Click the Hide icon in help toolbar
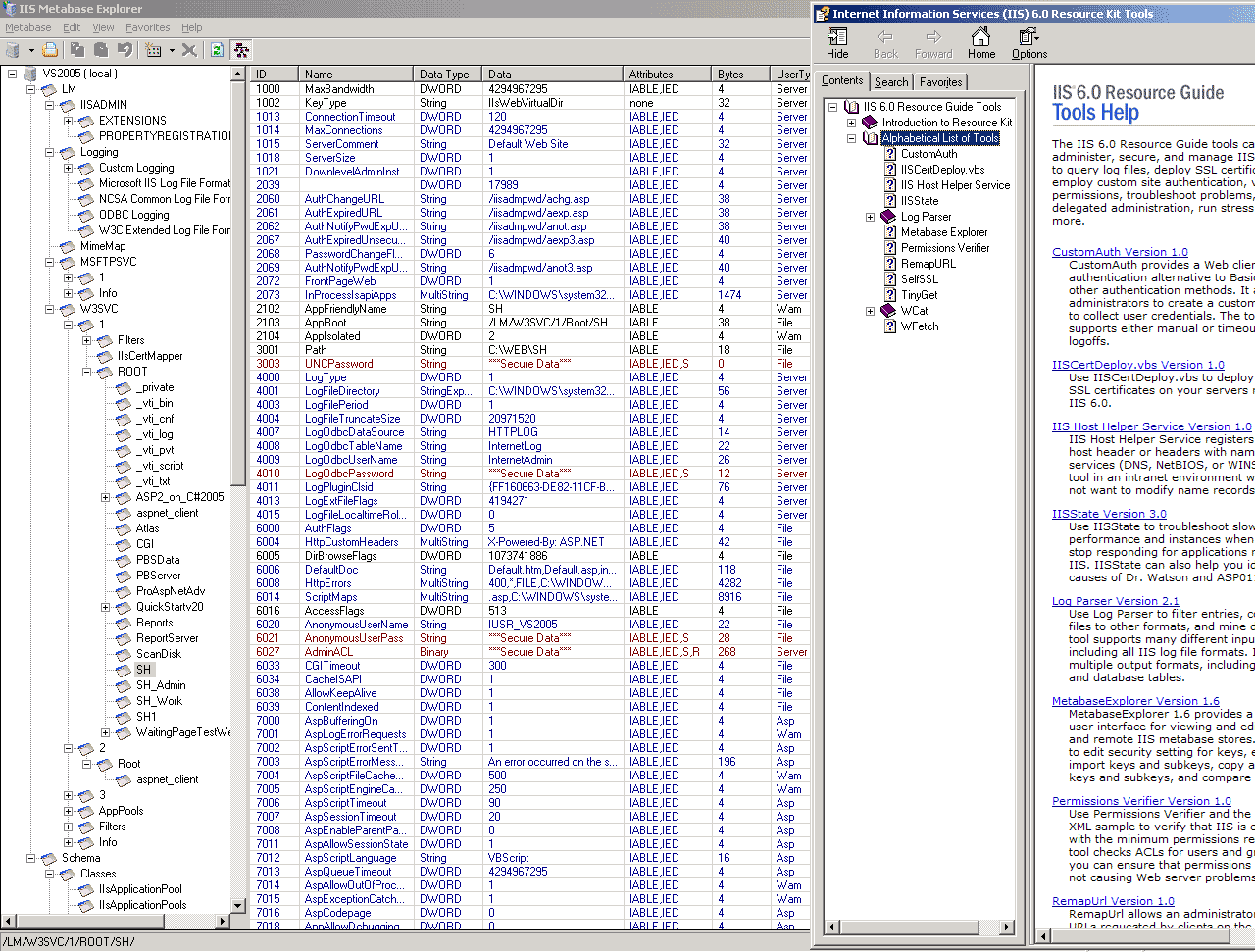1255x952 pixels. 837,37
